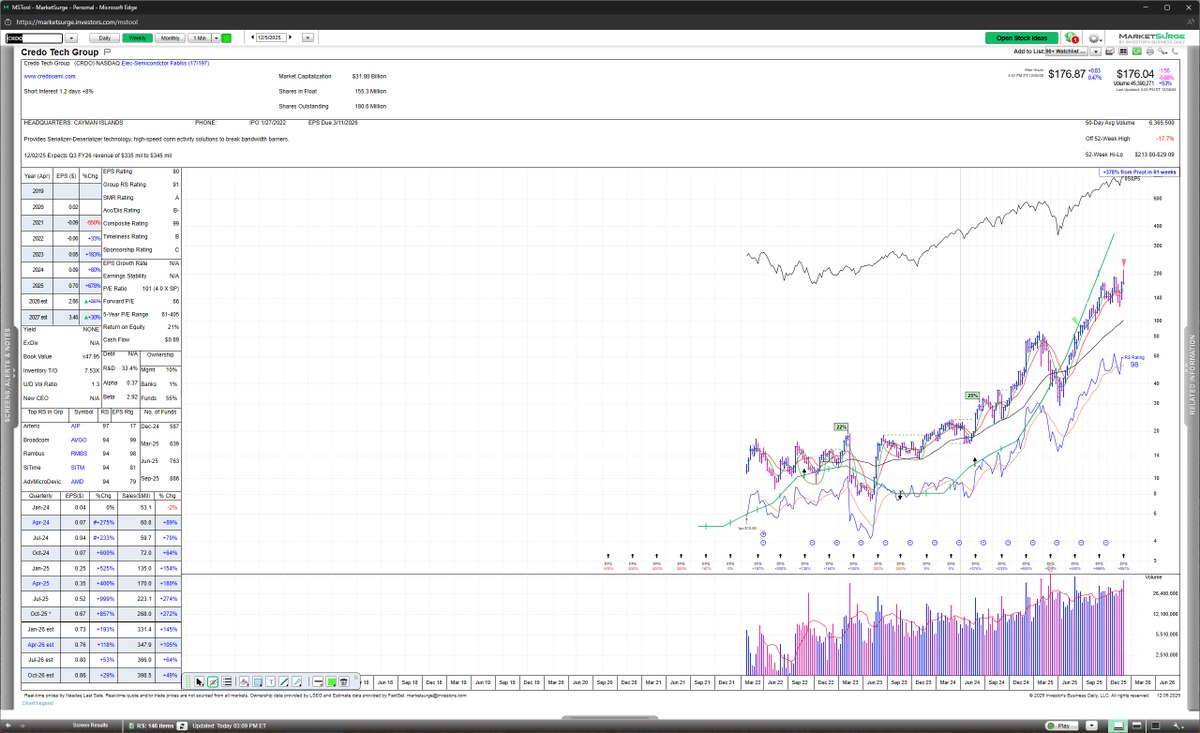This screenshot has height=733, width=1200.
Task: Select the 1 Min intraday timeframe
Action: point(199,38)
